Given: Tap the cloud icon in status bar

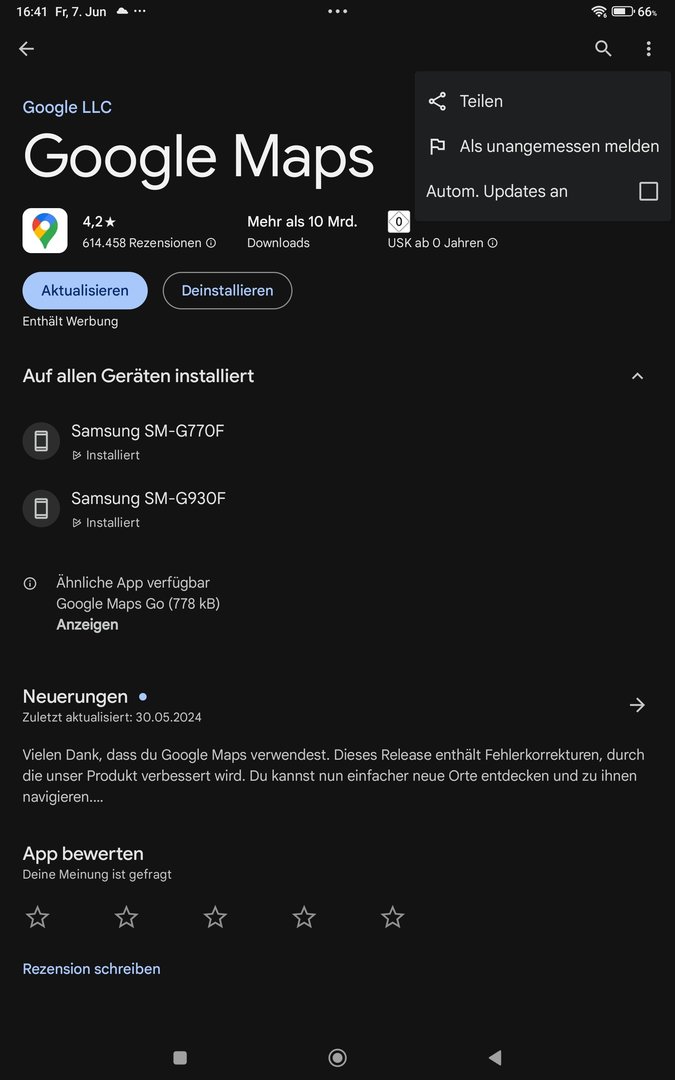Looking at the screenshot, I should [122, 11].
